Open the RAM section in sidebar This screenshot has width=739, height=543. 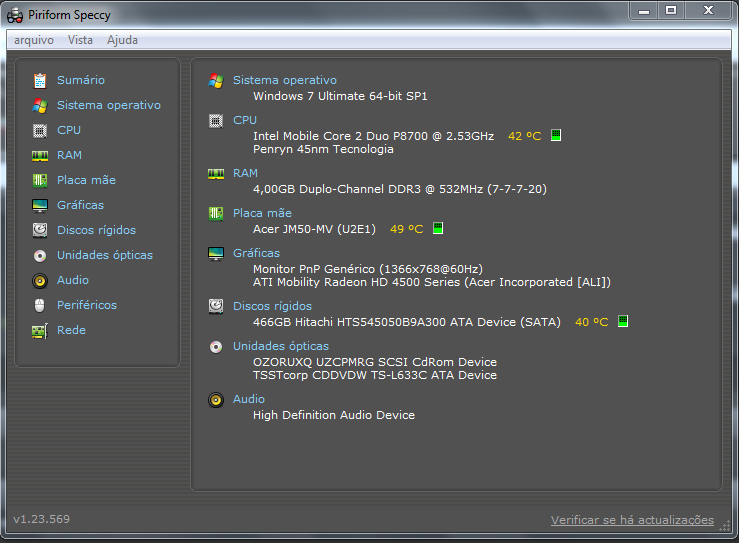pyautogui.click(x=69, y=155)
